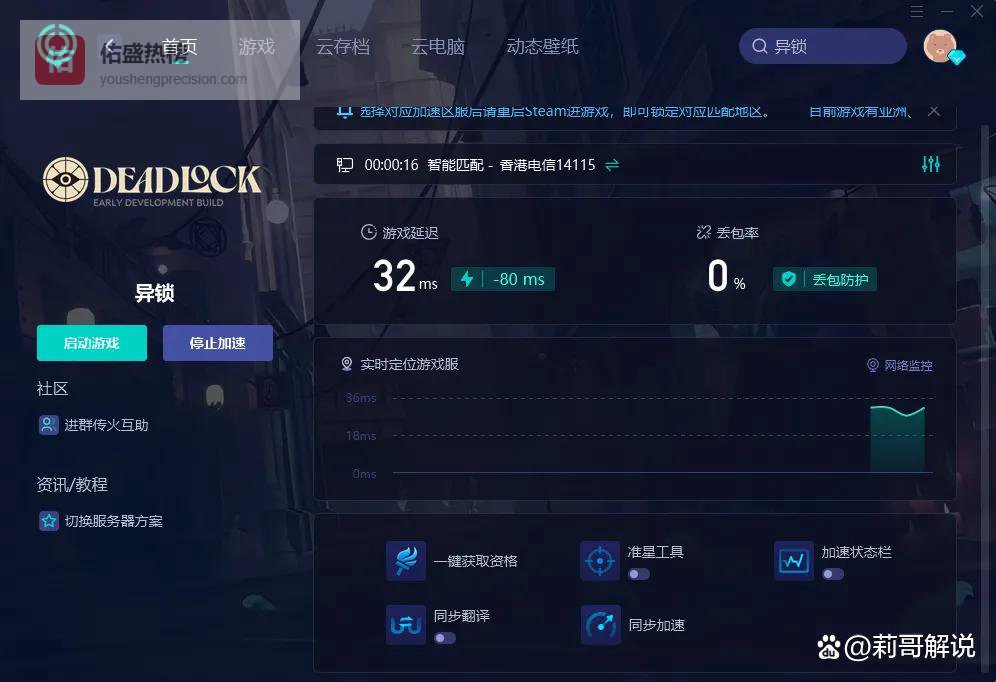This screenshot has width=996, height=682.
Task: Enable the 加速状态栏 switch
Action: pos(833,574)
